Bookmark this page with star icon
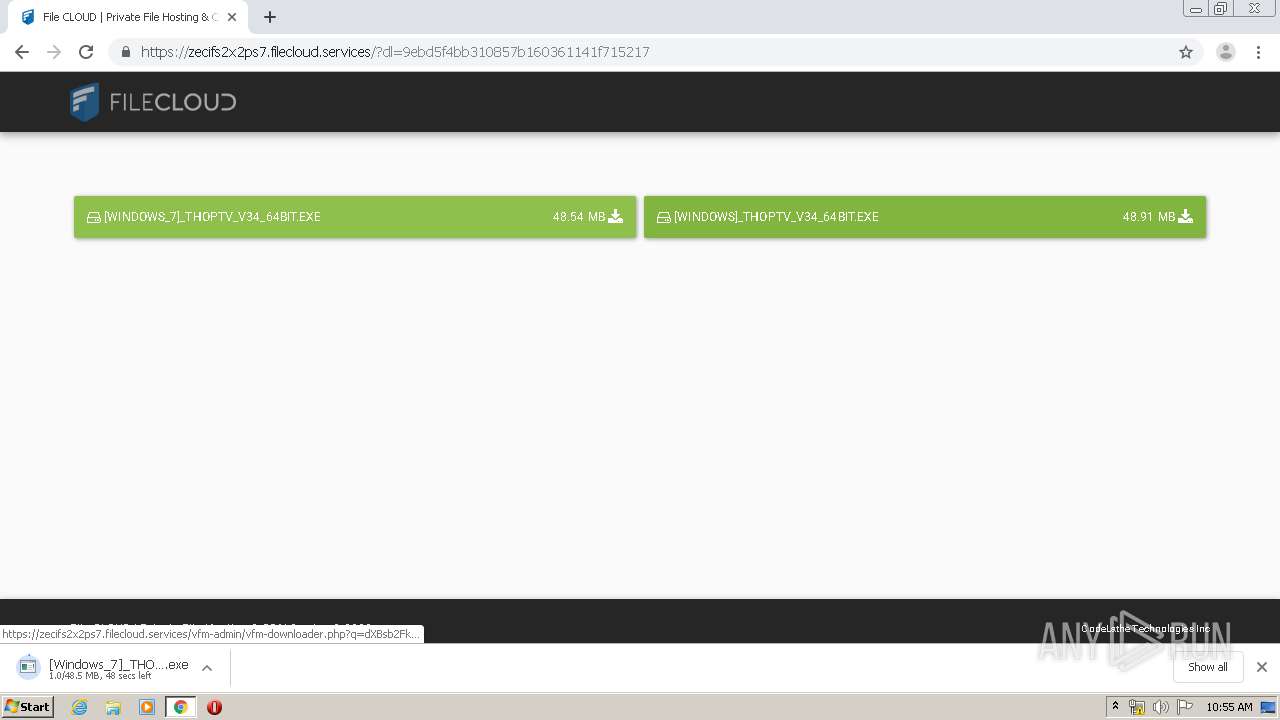The height and width of the screenshot is (720, 1280). point(1186,52)
